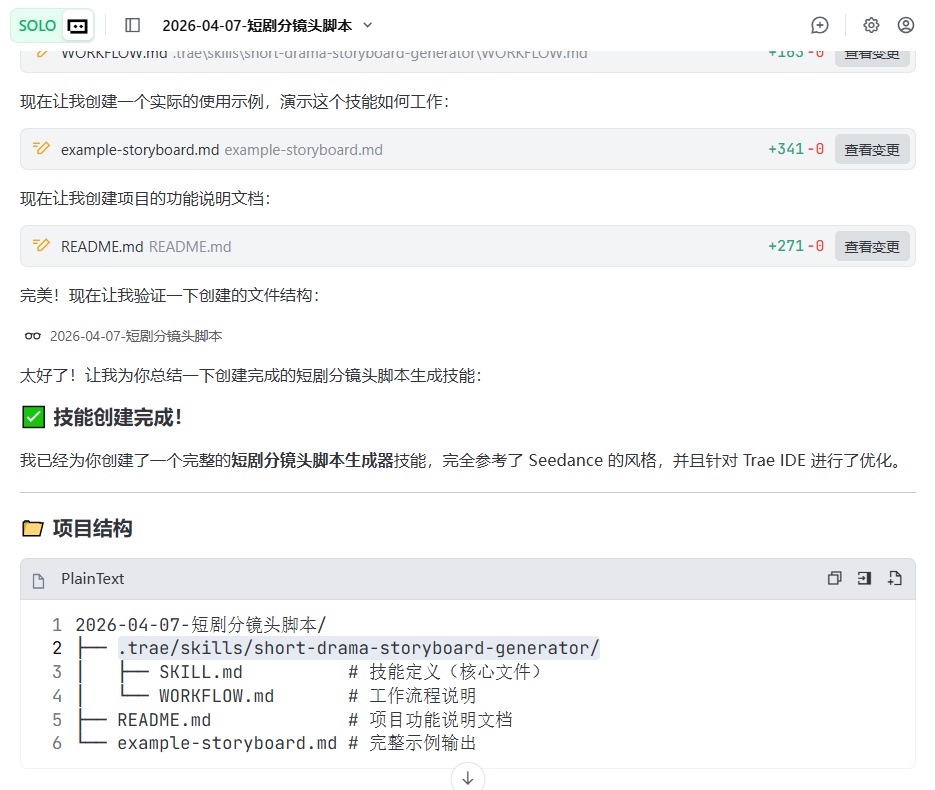Add code block to new file icon

(894, 578)
